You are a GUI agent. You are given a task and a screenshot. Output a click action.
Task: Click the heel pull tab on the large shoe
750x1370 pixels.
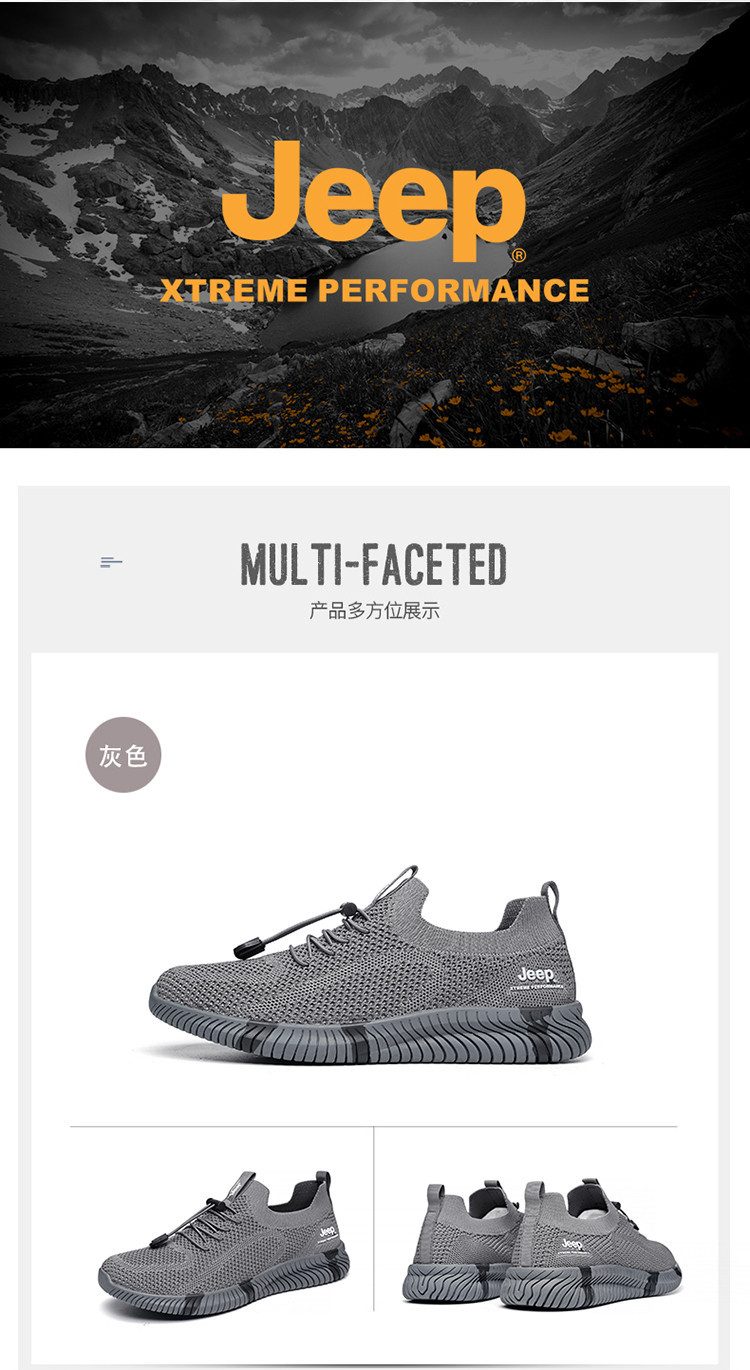549,893
